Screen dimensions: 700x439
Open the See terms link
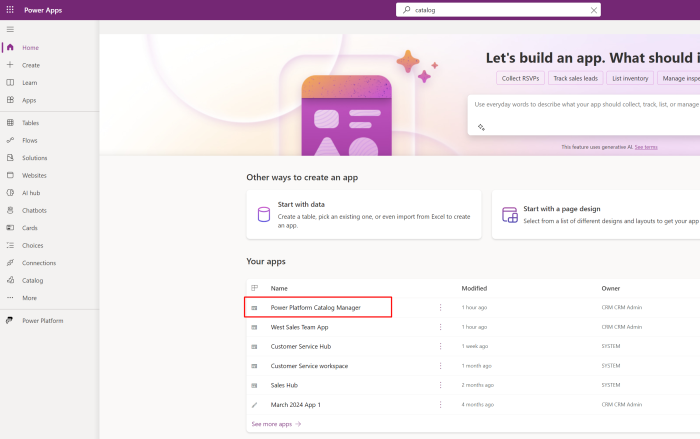point(646,147)
